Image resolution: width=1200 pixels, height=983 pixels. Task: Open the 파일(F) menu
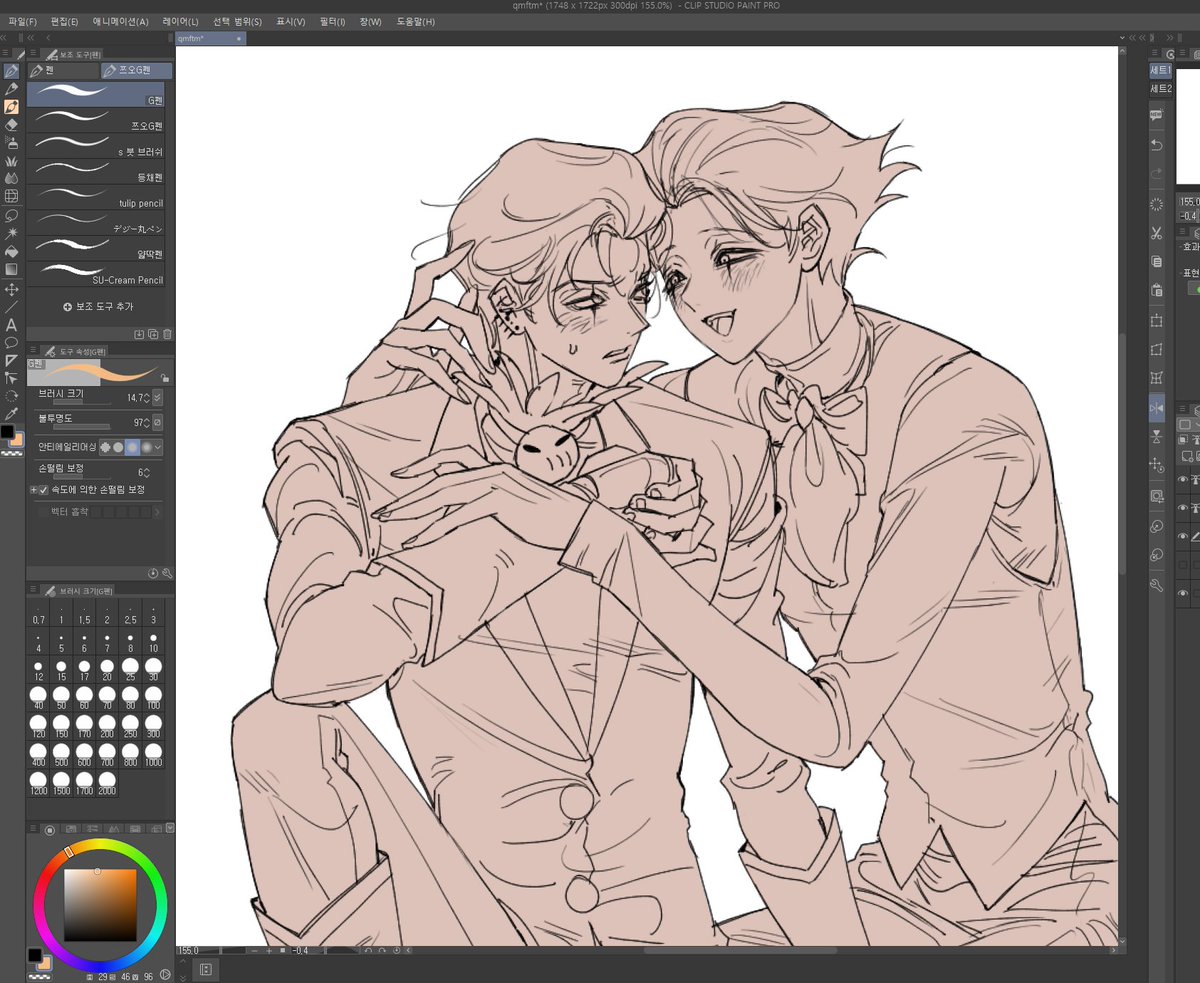pyautogui.click(x=23, y=21)
